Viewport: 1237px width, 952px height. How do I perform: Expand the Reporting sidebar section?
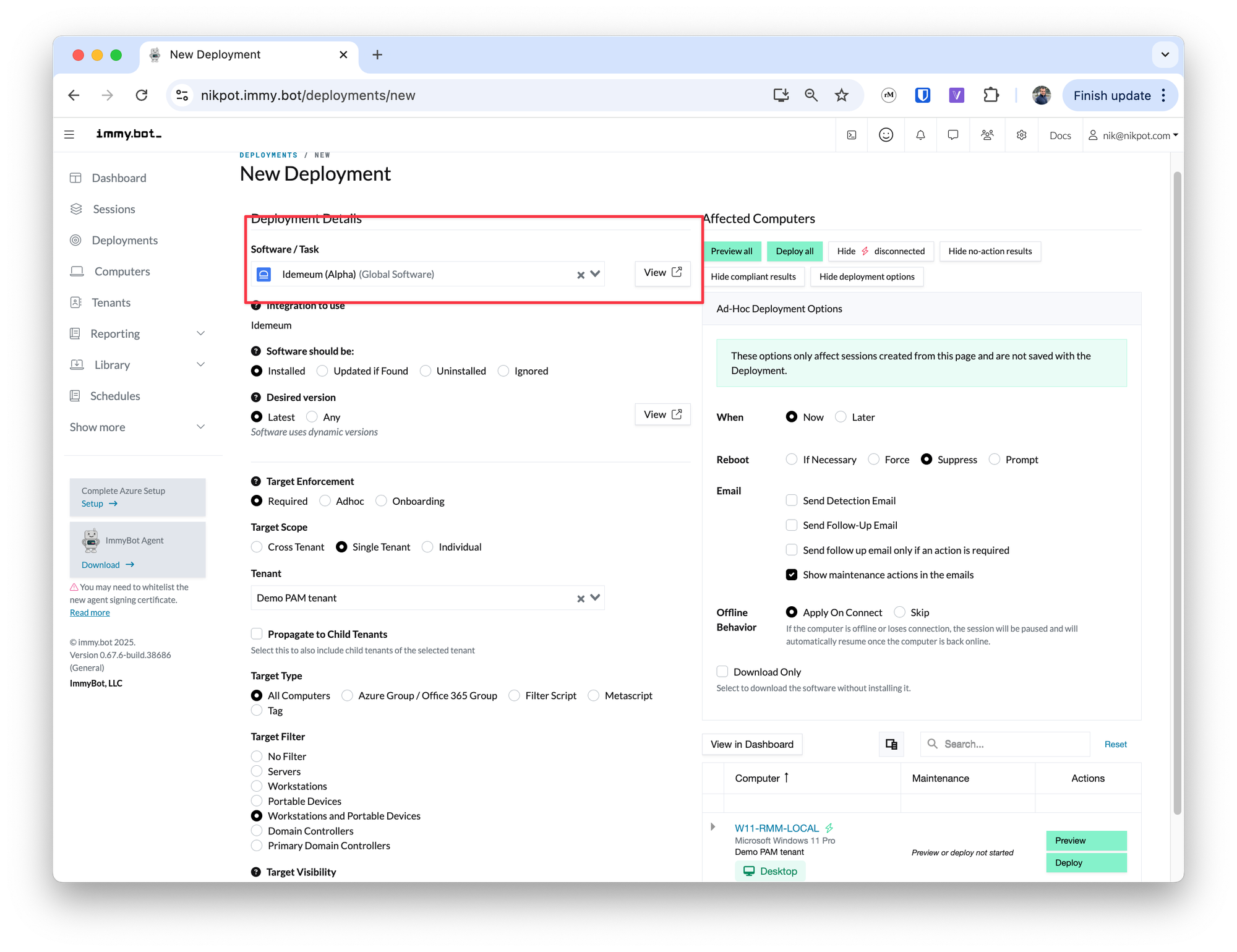[x=200, y=334]
